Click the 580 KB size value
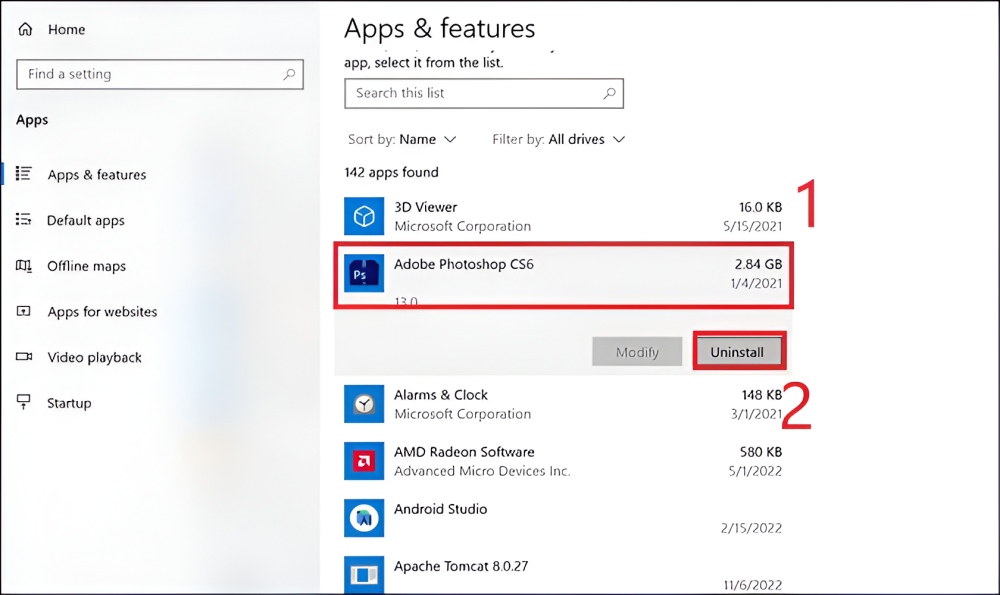Image resolution: width=1000 pixels, height=595 pixels. [x=761, y=452]
